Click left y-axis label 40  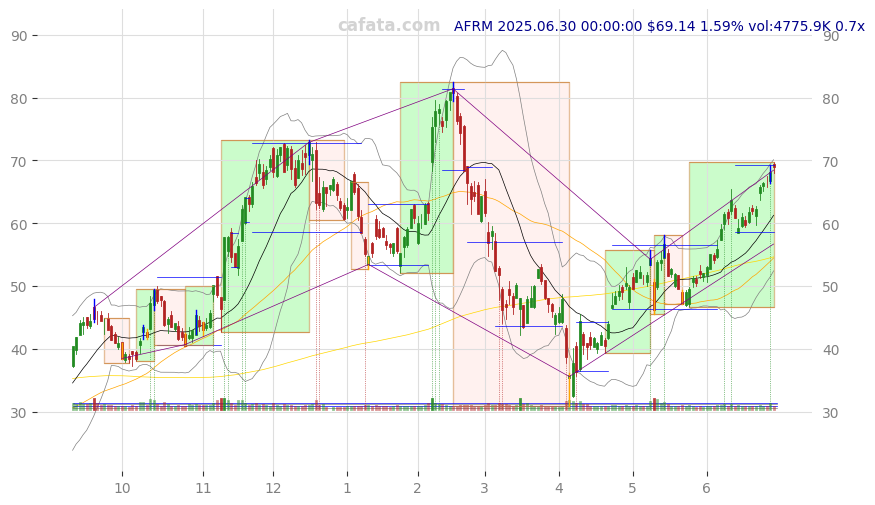click(18, 350)
